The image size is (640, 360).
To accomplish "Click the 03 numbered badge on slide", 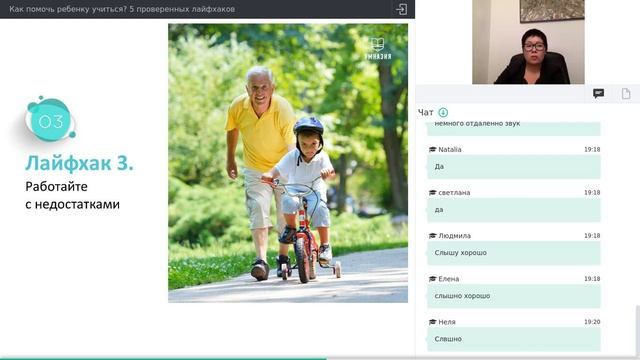I will point(50,120).
